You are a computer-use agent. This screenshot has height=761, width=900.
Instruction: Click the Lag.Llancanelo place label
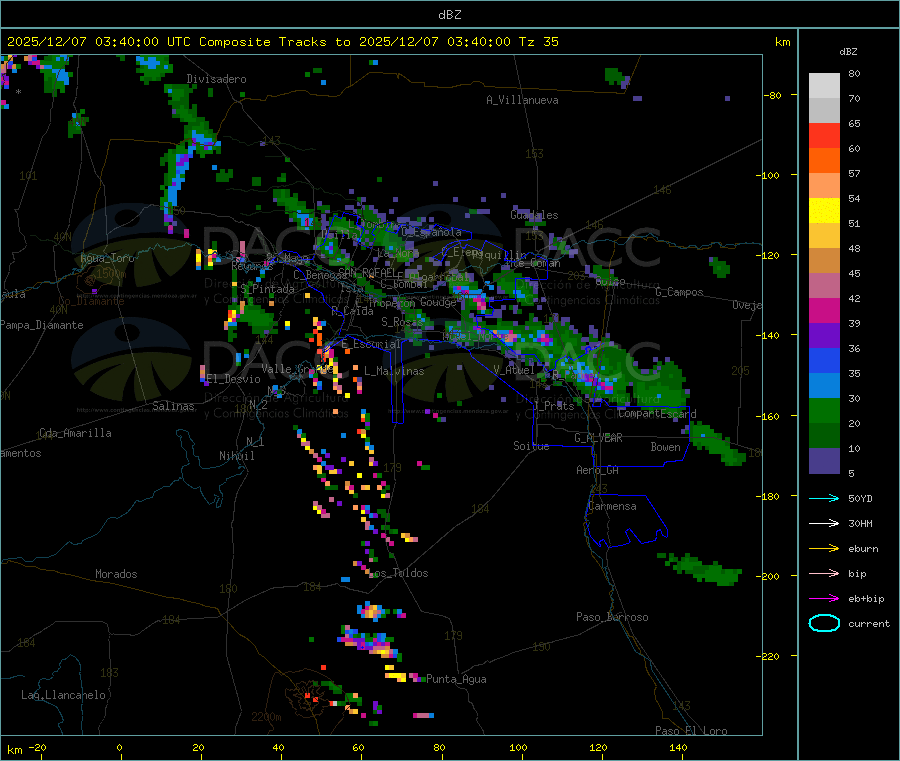(63, 695)
